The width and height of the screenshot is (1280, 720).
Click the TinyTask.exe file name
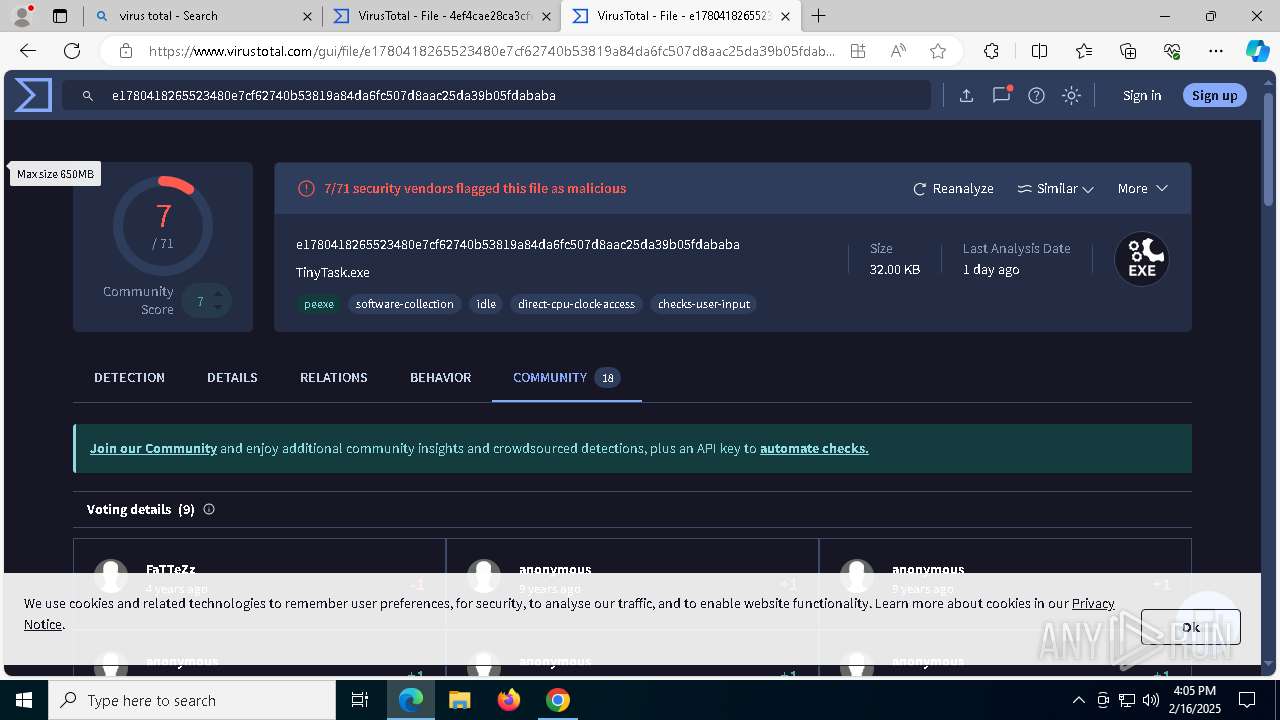coord(333,272)
